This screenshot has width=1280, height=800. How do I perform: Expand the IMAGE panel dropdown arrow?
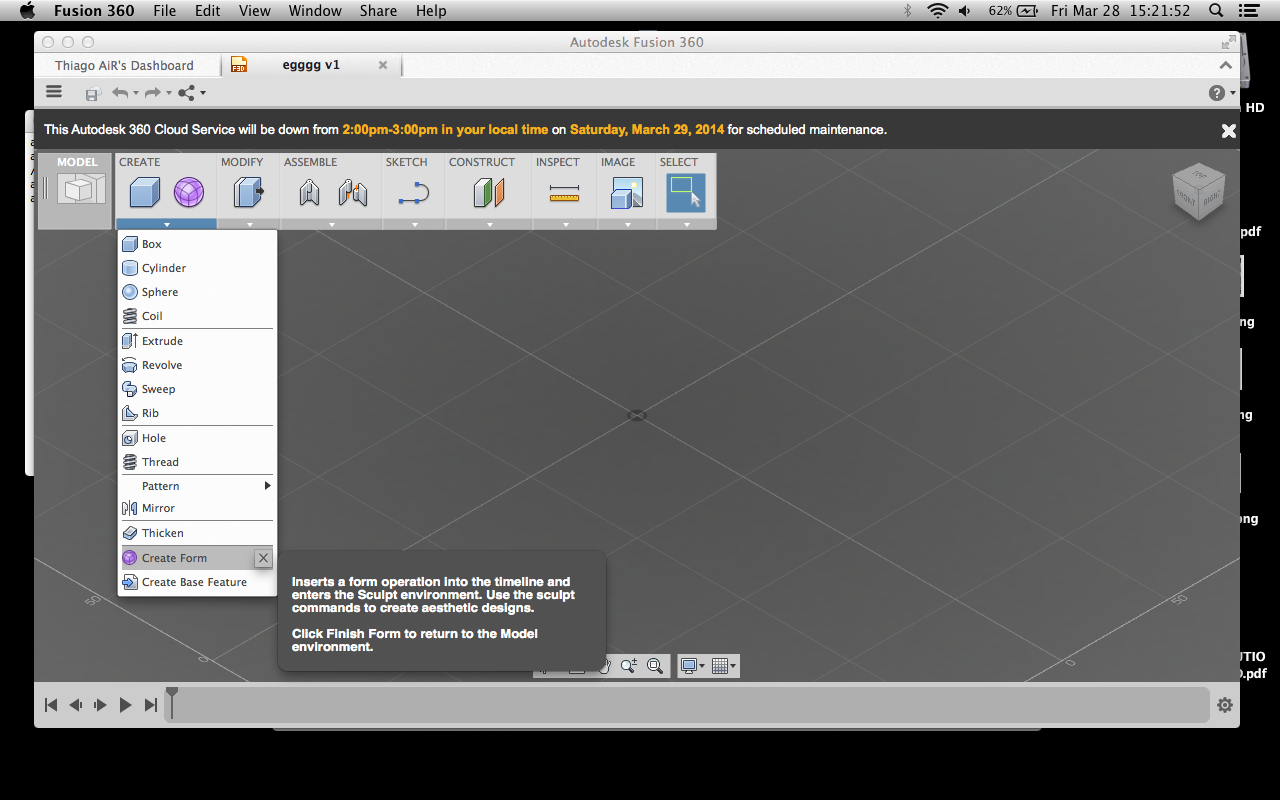[x=627, y=225]
